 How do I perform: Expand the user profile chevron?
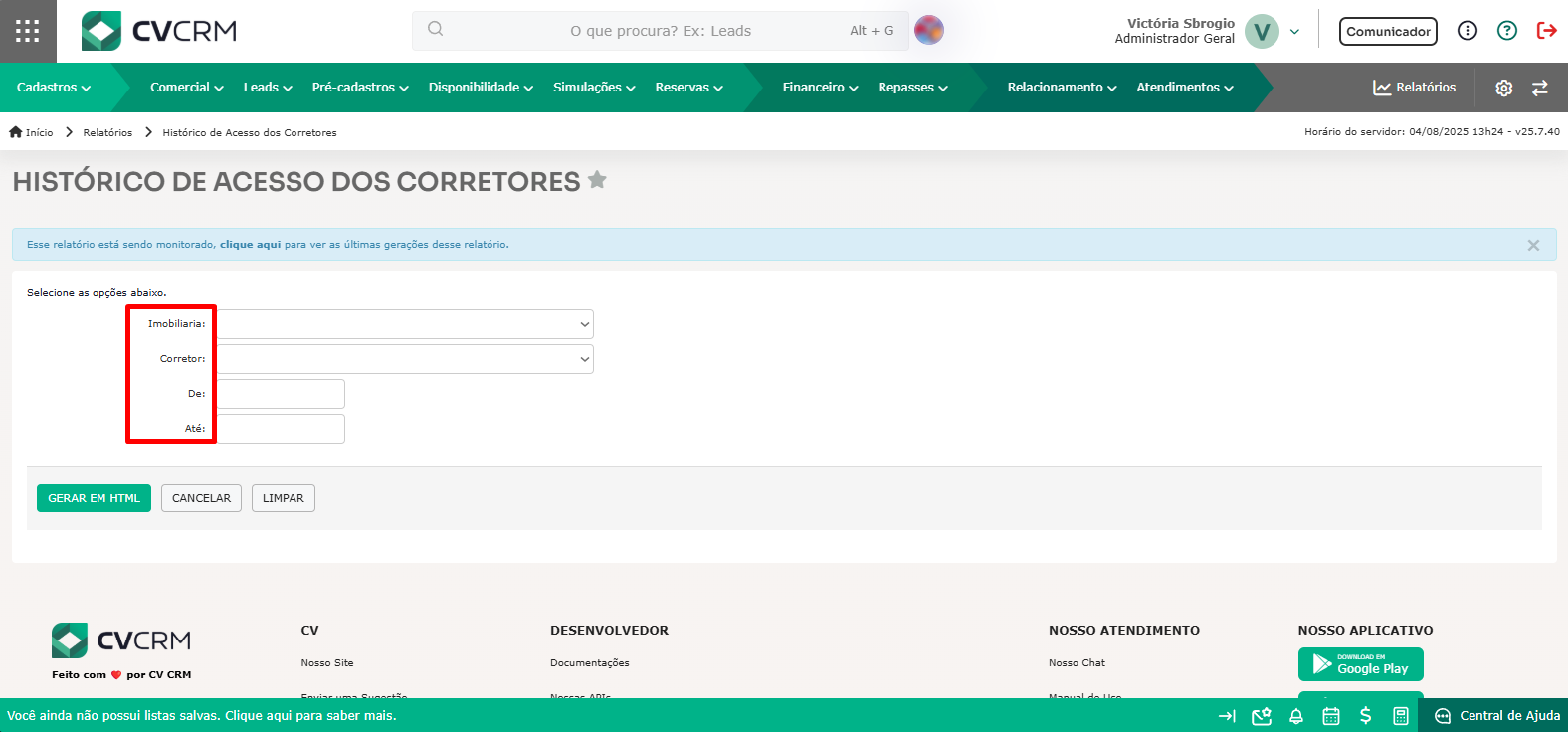(1294, 32)
